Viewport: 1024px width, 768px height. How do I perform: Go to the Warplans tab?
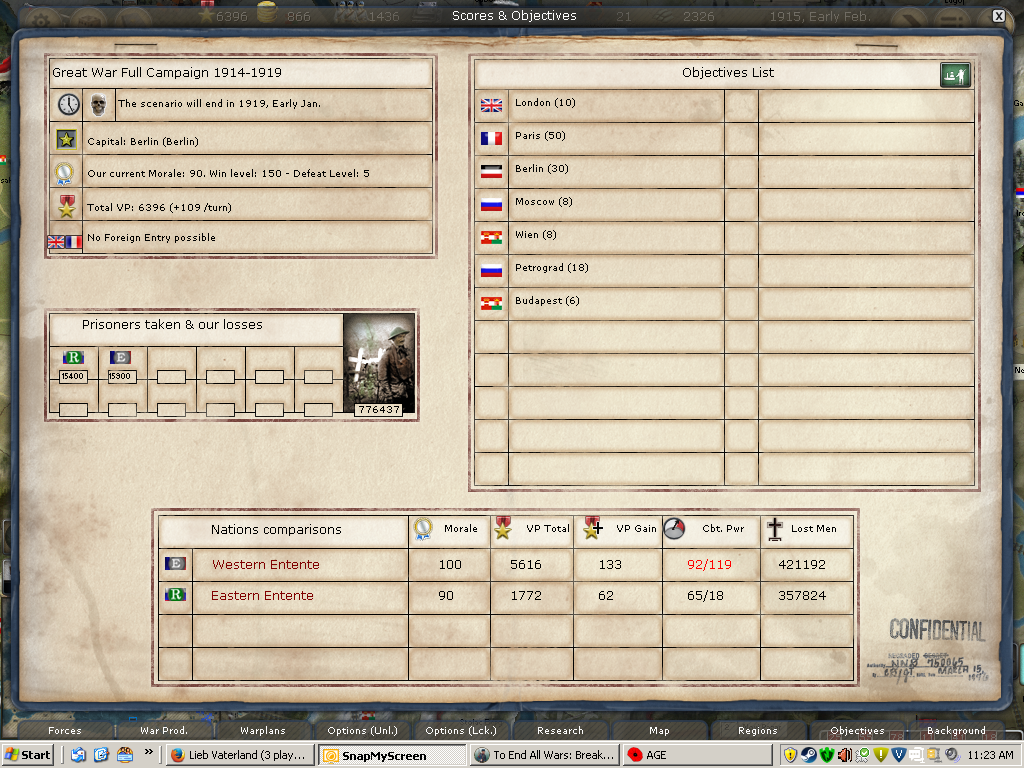[262, 731]
